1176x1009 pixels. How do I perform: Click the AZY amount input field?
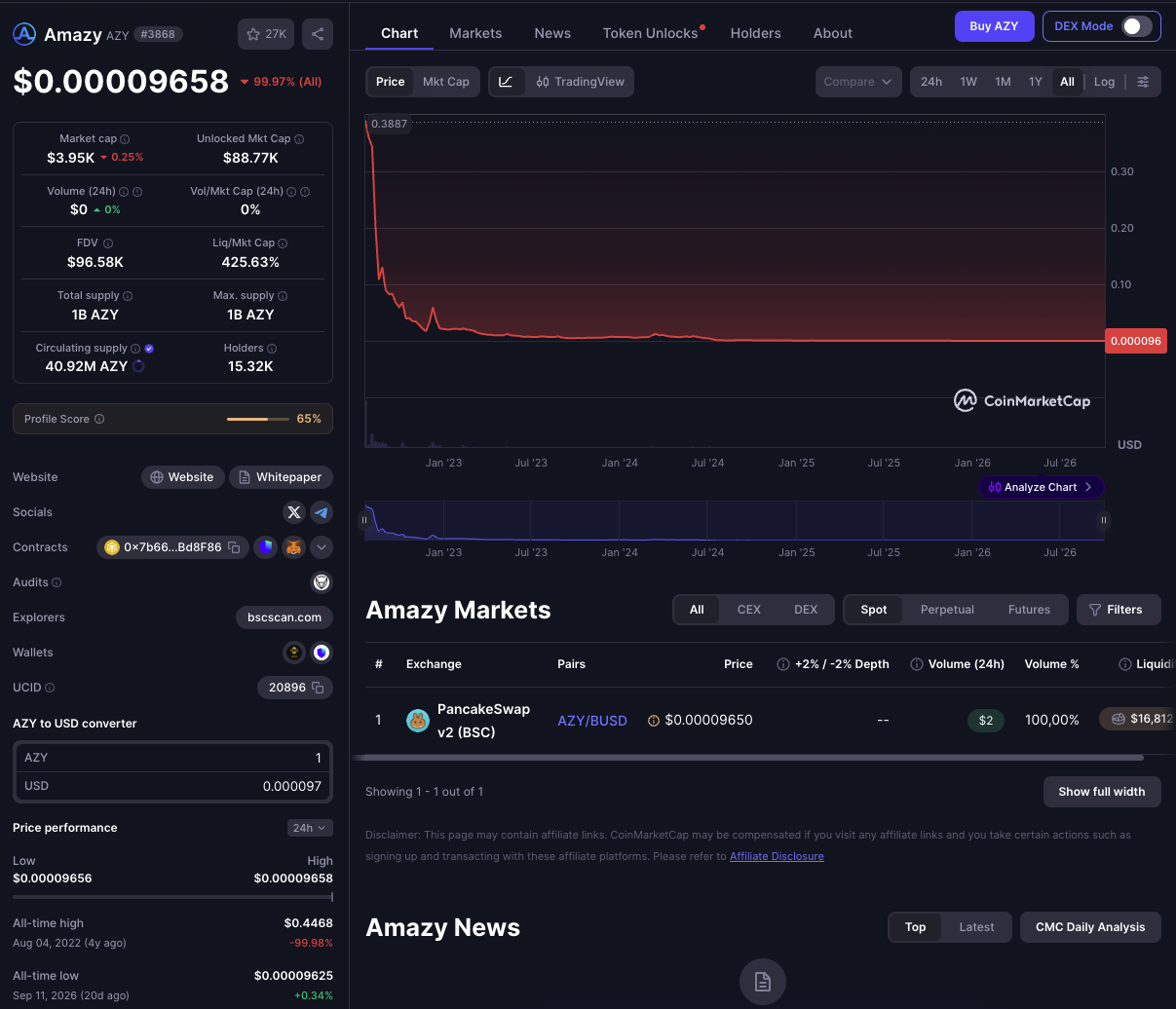172,758
